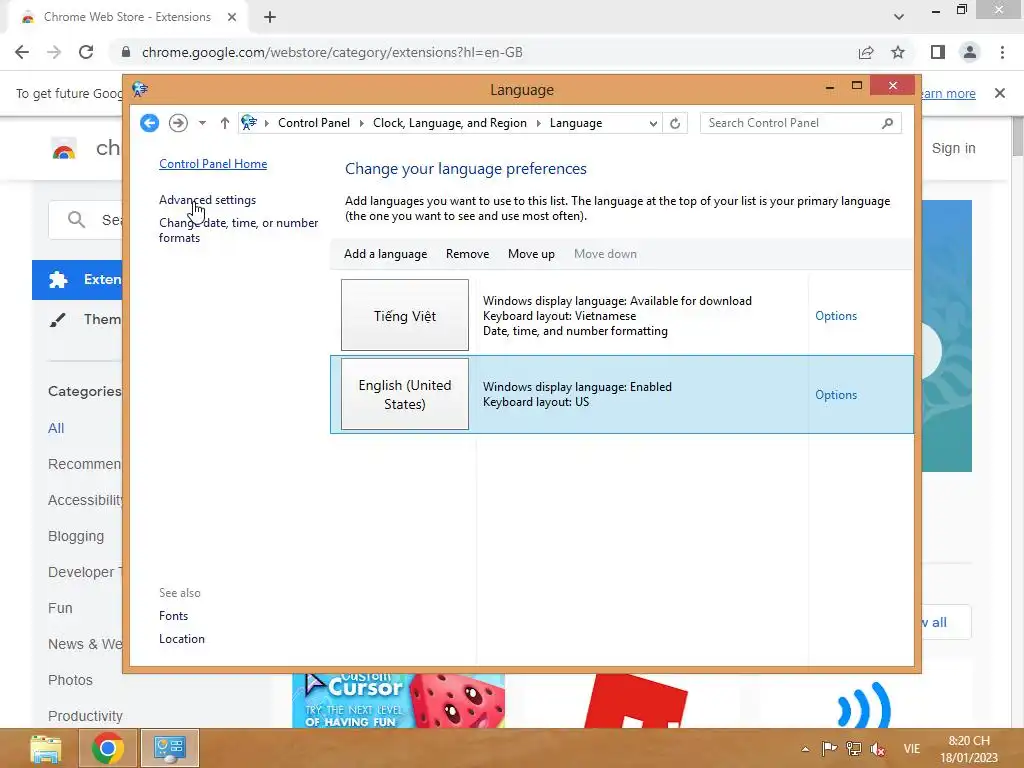Choose the Blogging category
Screen dimensions: 1024x768
pyautogui.click(x=76, y=536)
